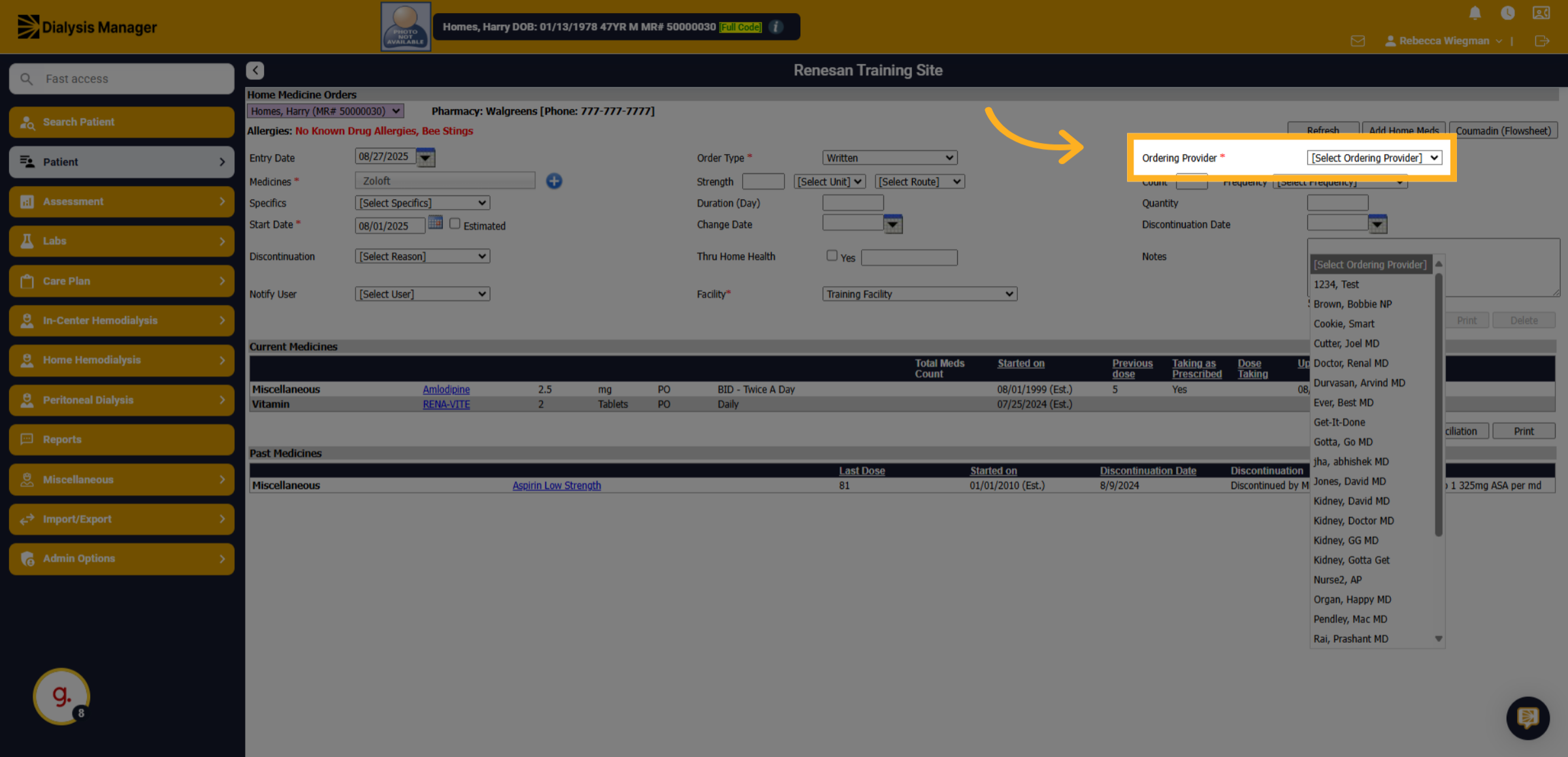1568x757 pixels.
Task: Toggle the Estimated checkbox
Action: coord(455,223)
